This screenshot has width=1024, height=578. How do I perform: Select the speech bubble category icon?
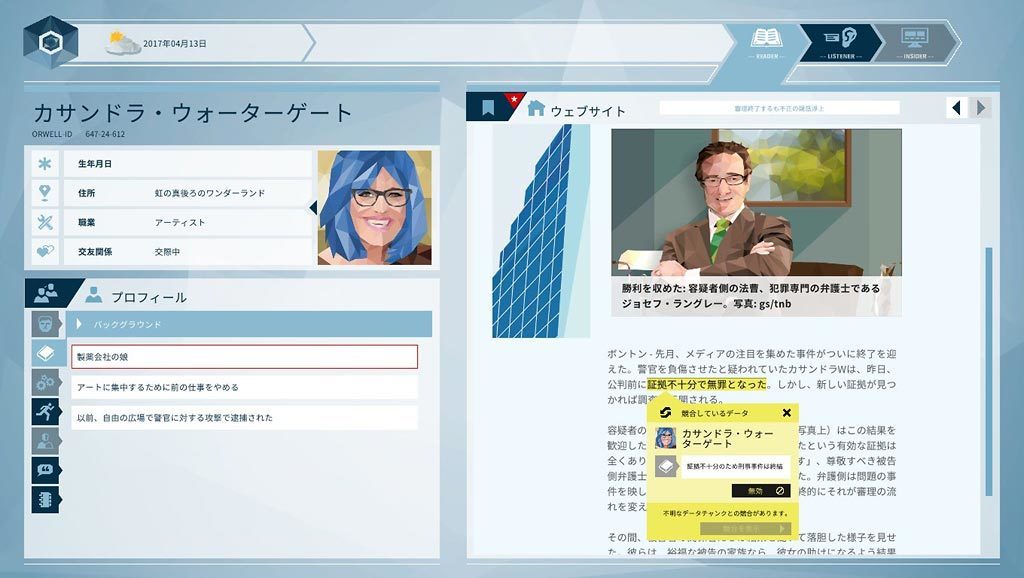pos(45,470)
